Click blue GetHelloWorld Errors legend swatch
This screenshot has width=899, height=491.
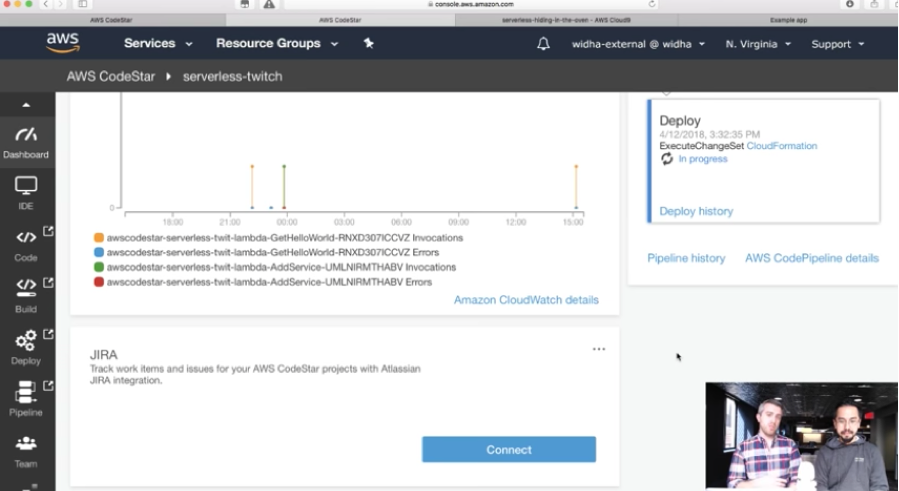(x=99, y=252)
